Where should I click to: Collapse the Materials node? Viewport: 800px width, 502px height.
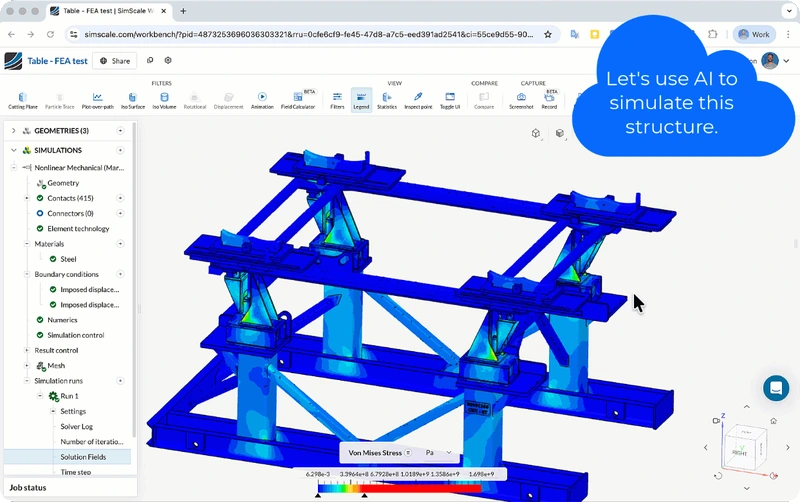tap(27, 244)
